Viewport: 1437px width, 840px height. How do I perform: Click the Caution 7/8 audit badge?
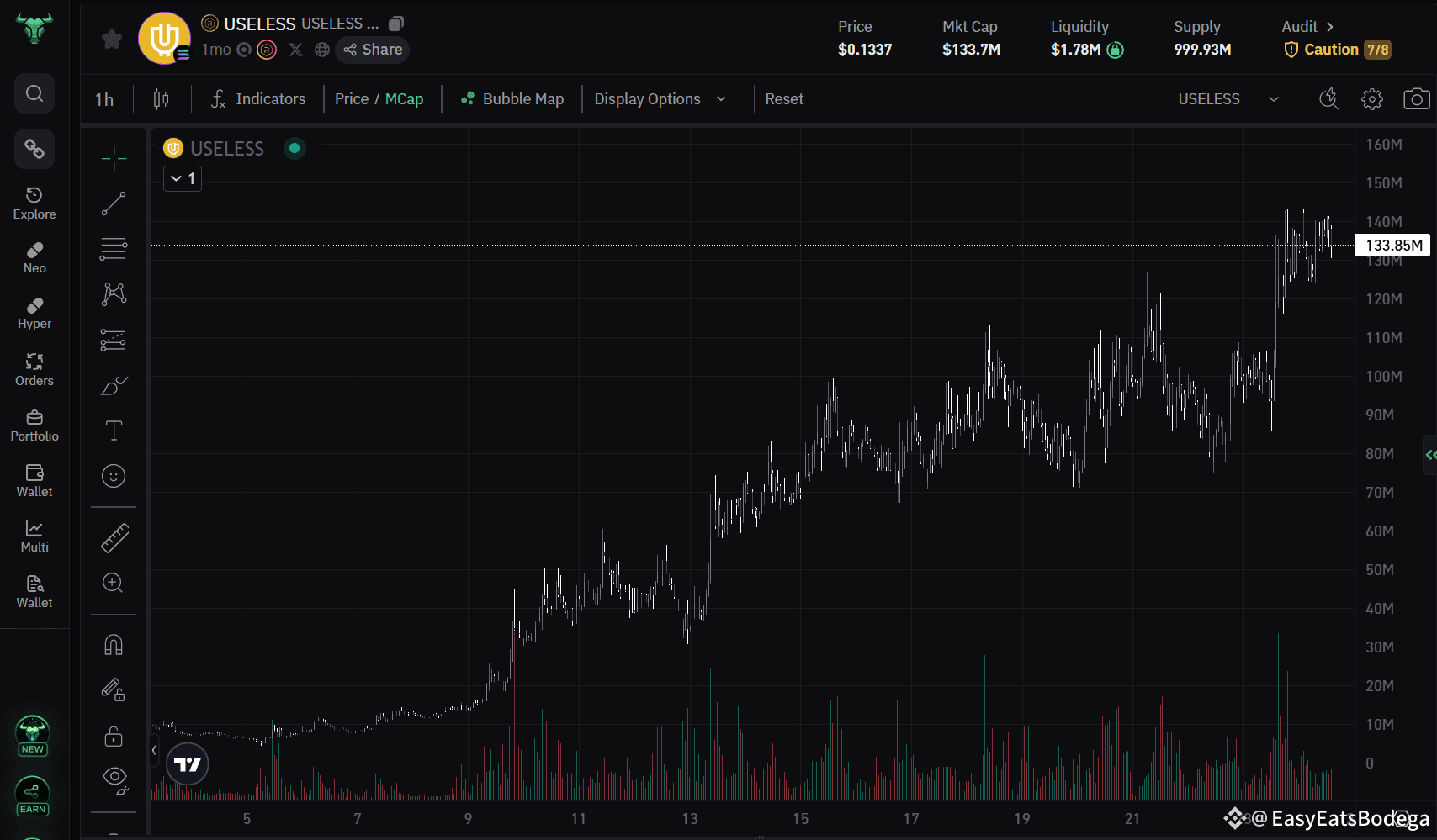coord(1337,50)
